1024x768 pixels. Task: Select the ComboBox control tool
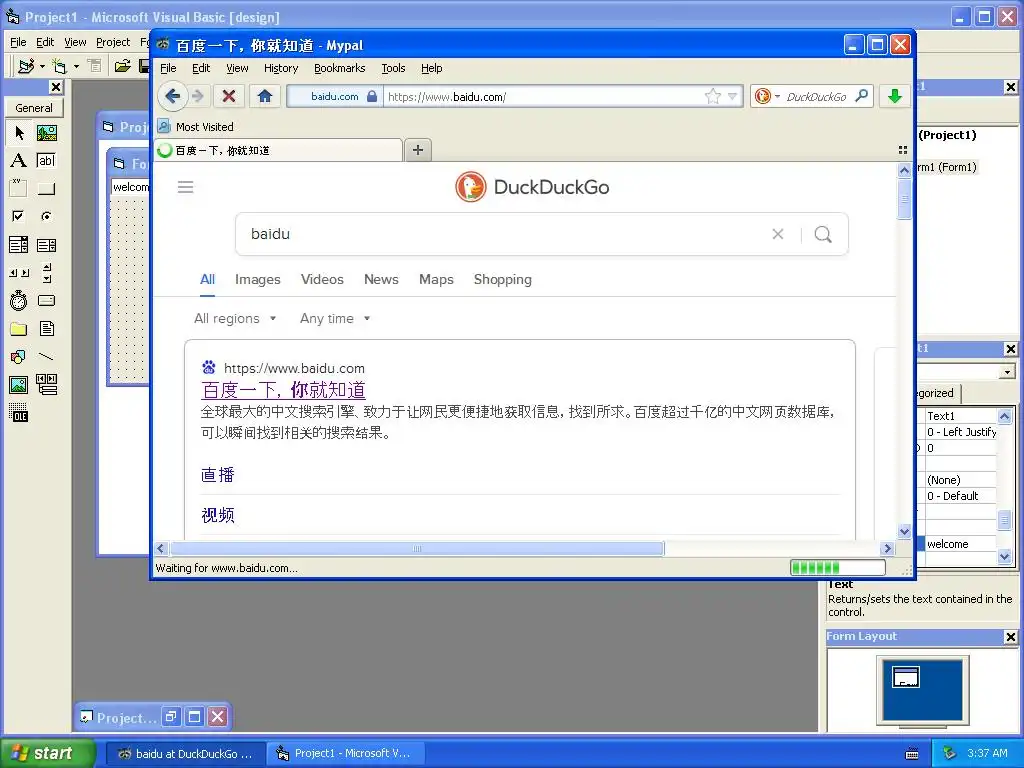tap(19, 245)
